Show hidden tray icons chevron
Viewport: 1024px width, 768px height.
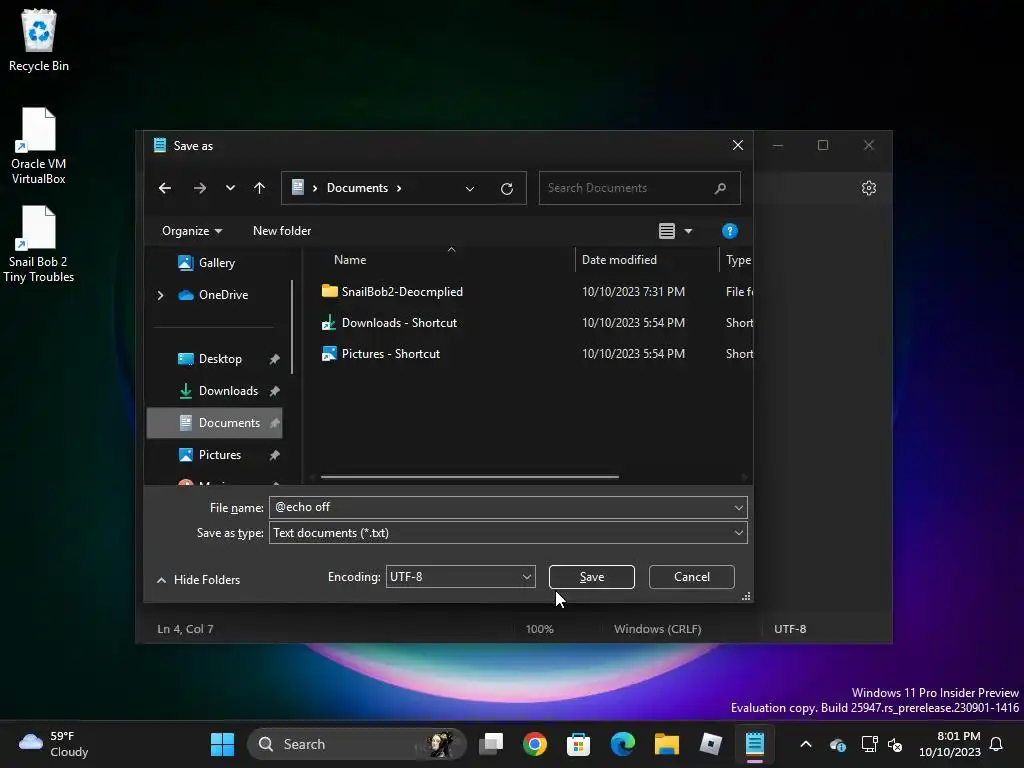(x=806, y=744)
